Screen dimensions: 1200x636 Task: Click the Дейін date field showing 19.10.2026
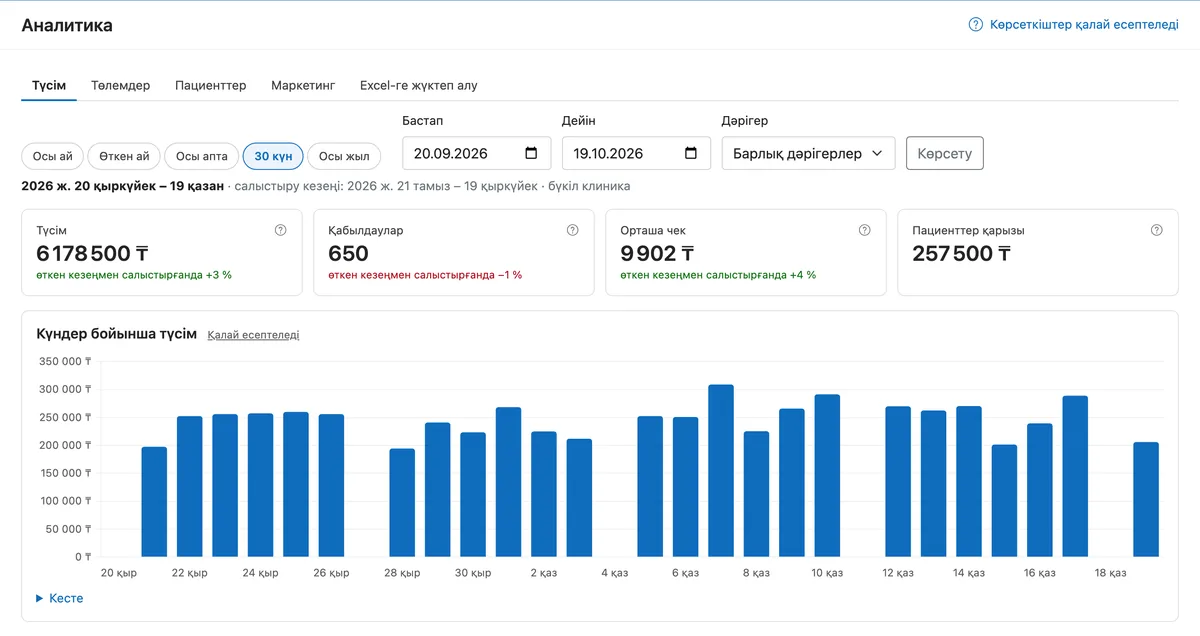636,153
